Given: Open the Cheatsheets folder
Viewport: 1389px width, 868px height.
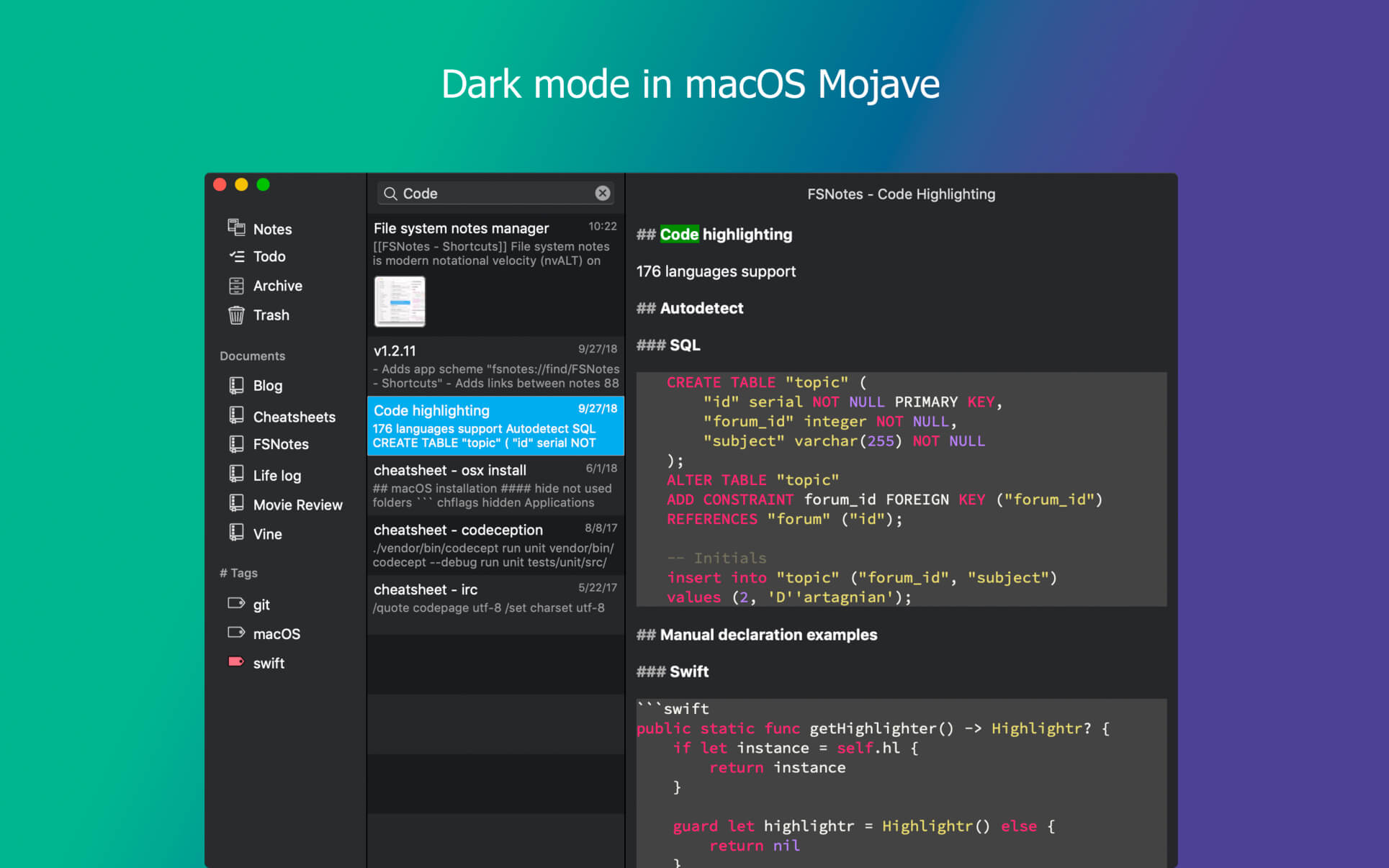Looking at the screenshot, I should pyautogui.click(x=294, y=417).
